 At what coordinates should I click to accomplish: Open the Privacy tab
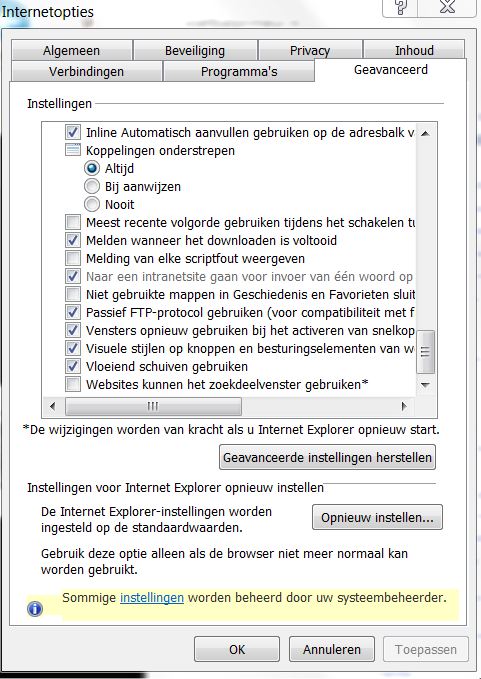310,50
